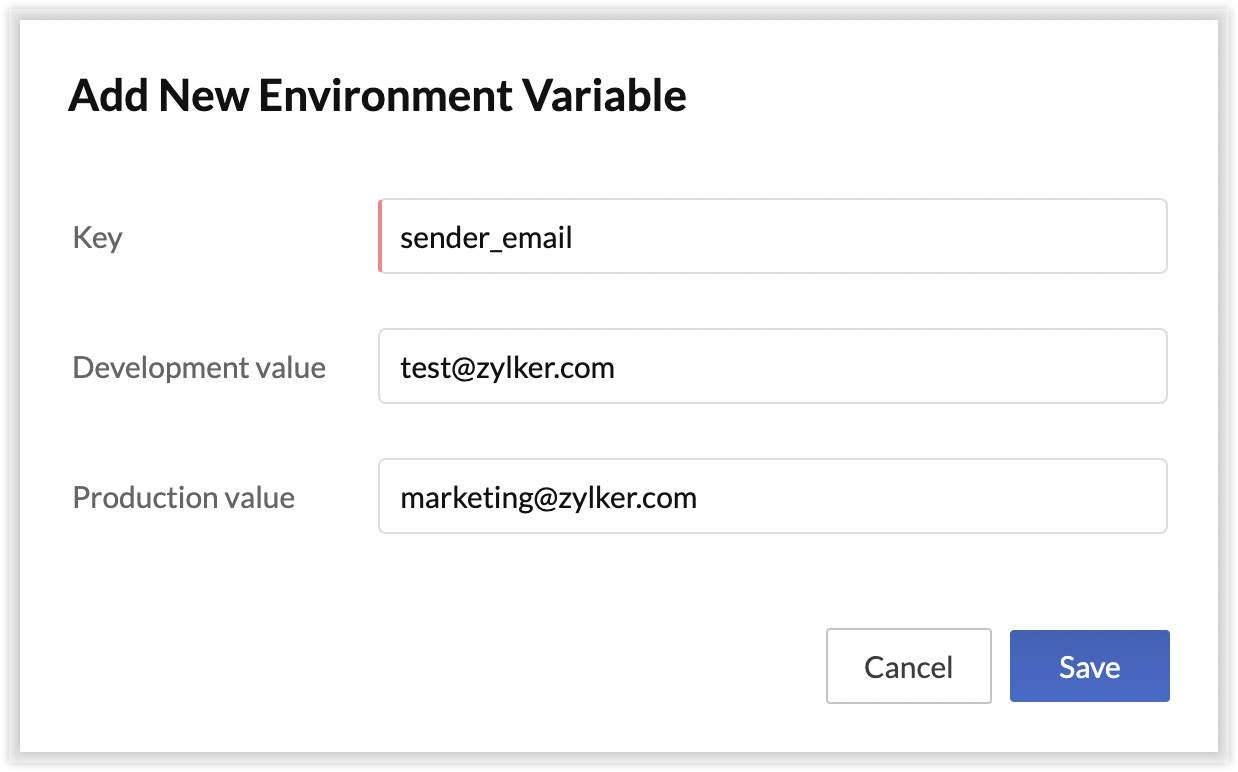Cancel adding the environment variable
1238x772 pixels.
pyautogui.click(x=908, y=666)
